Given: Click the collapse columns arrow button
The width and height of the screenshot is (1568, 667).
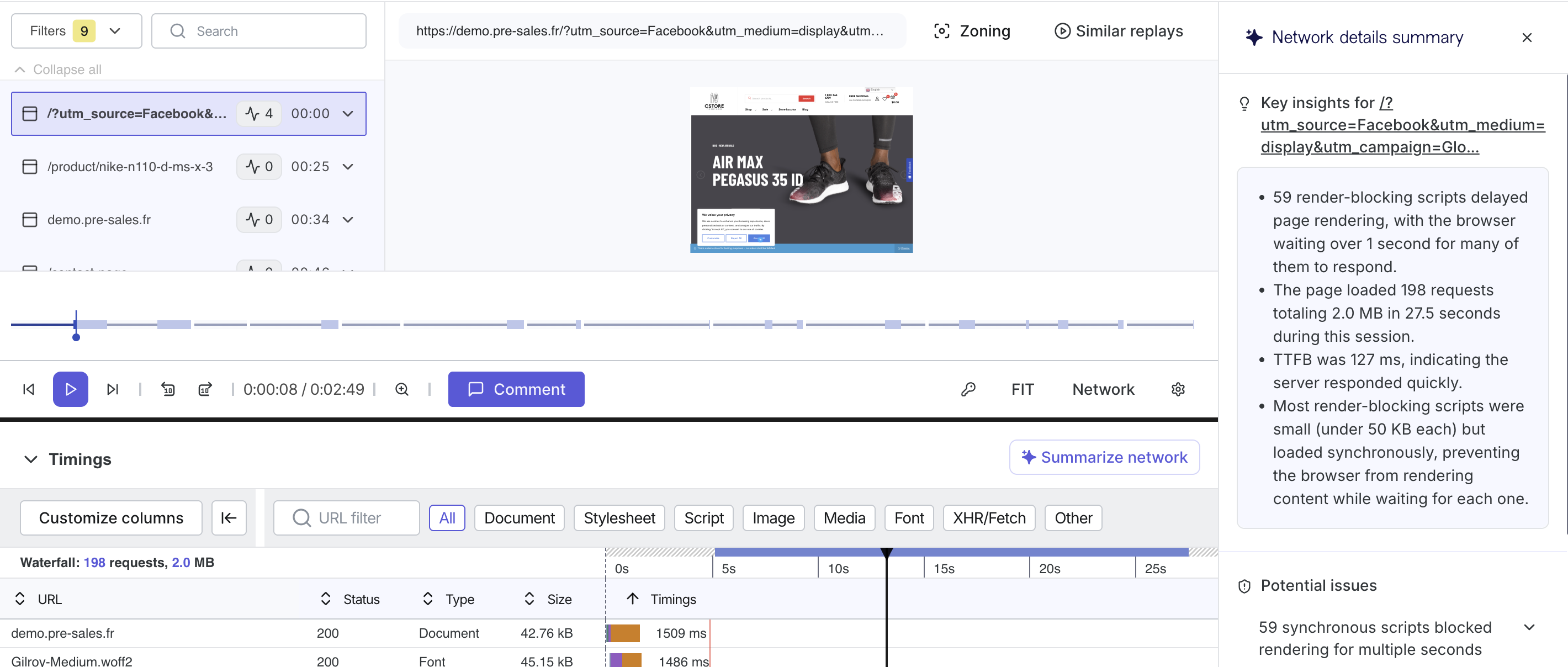Looking at the screenshot, I should [x=229, y=518].
